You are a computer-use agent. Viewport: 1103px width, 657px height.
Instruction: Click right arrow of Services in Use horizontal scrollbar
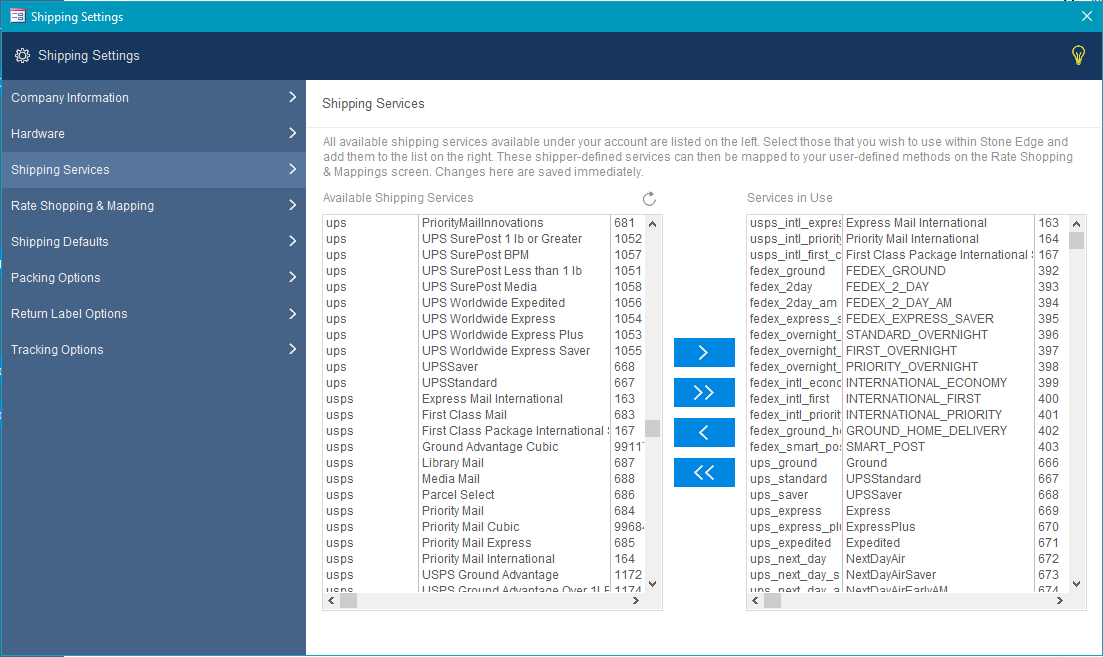(1060, 601)
